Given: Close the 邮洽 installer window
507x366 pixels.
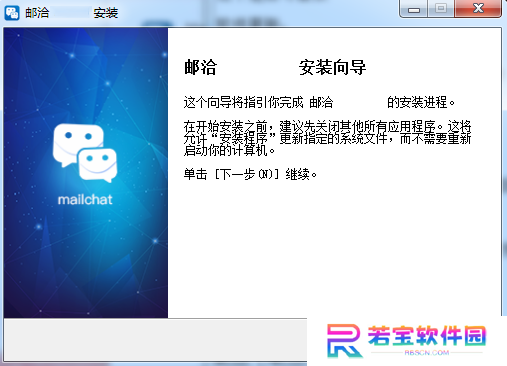Looking at the screenshot, I should tap(478, 9).
